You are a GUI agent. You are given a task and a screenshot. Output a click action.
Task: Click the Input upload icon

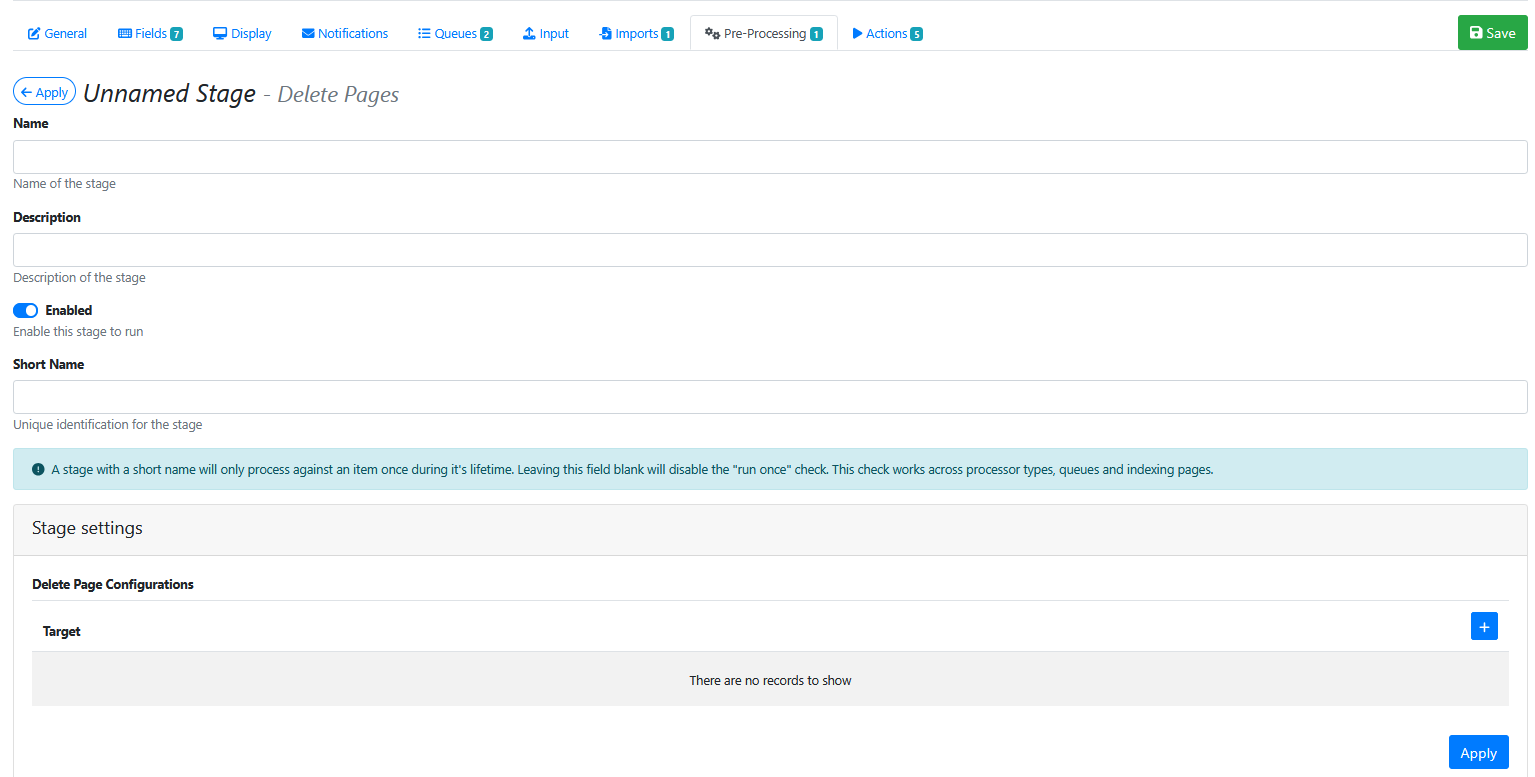pyautogui.click(x=529, y=34)
